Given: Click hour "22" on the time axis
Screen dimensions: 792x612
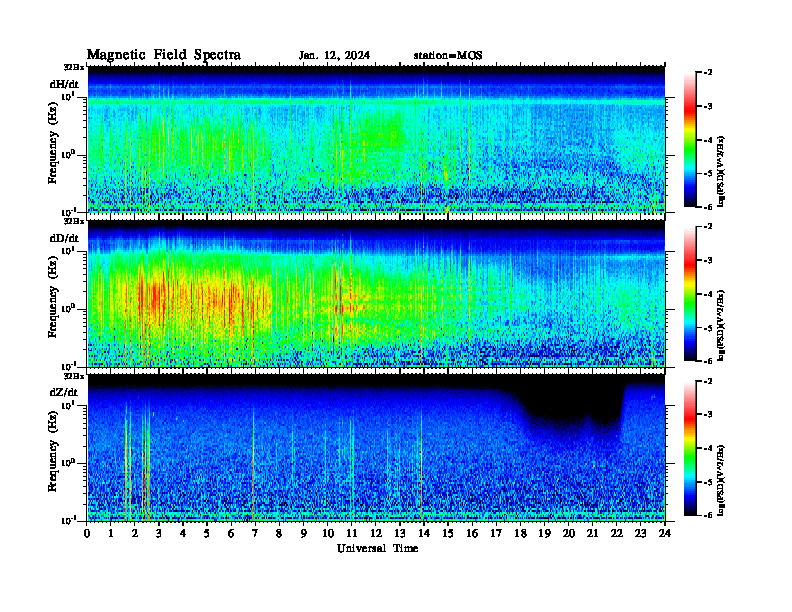Looking at the screenshot, I should click(617, 533).
